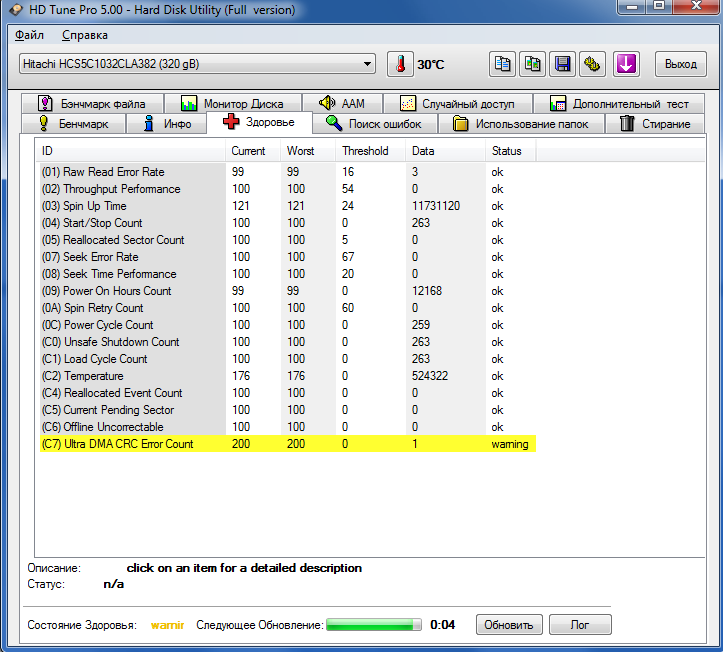723x652 pixels.
Task: Select the Spin Retry Count row
Action: point(288,308)
